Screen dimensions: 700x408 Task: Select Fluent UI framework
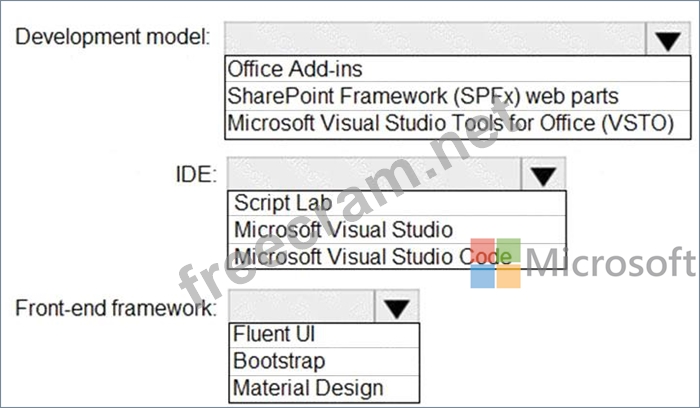tap(324, 335)
